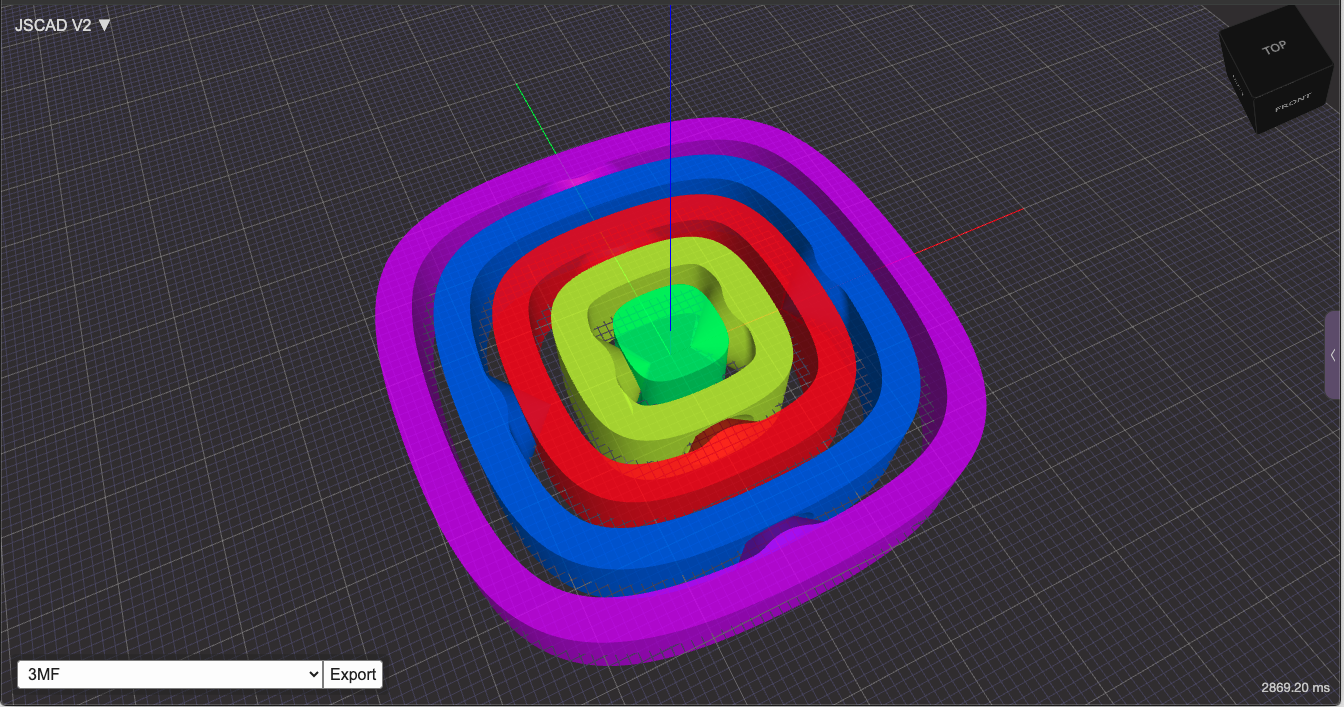This screenshot has height=707, width=1344.
Task: Click the 2869.20 ms render time
Action: 1295,688
